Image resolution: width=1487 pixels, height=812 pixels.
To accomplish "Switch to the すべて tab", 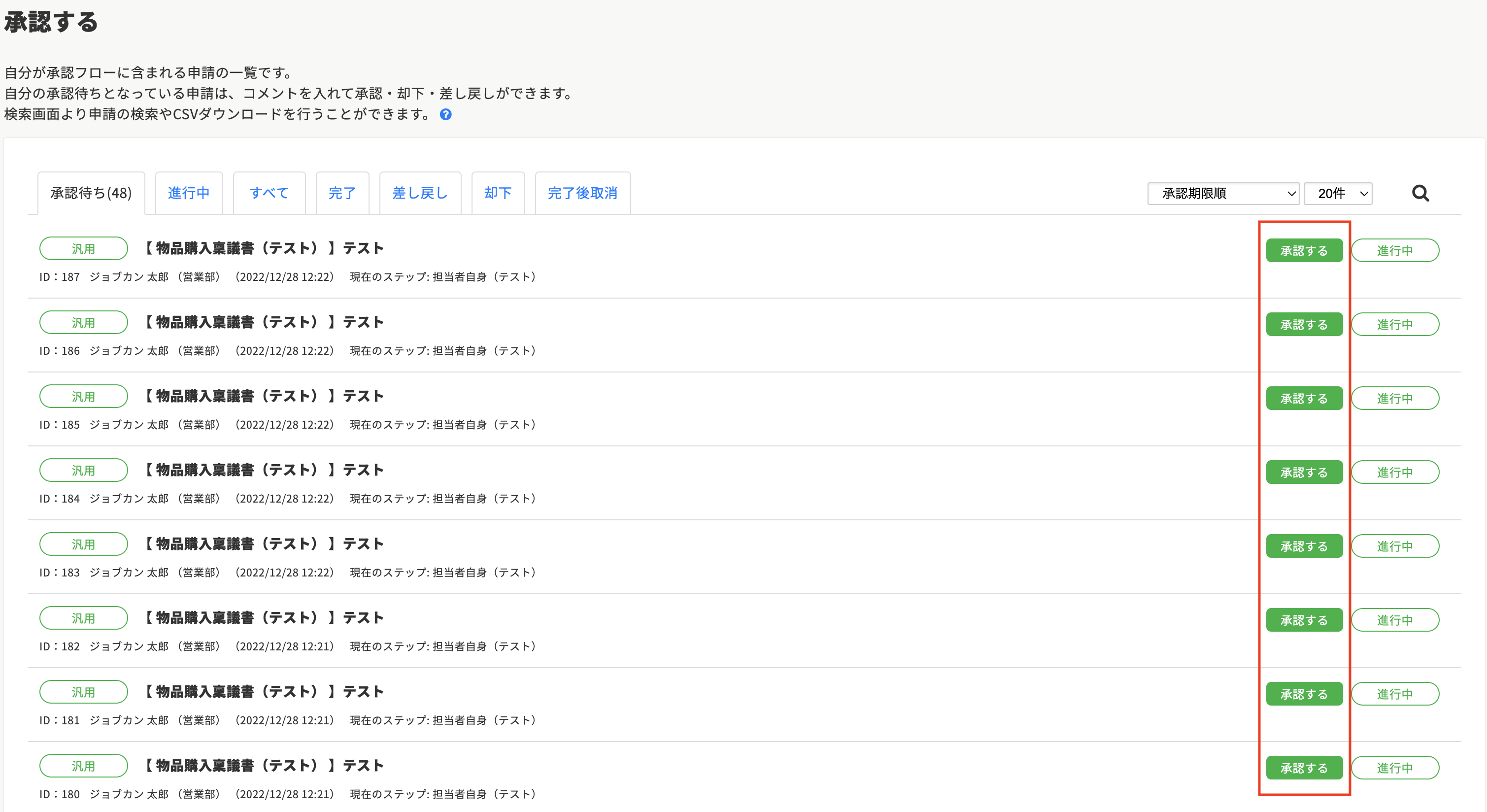I will pos(269,193).
